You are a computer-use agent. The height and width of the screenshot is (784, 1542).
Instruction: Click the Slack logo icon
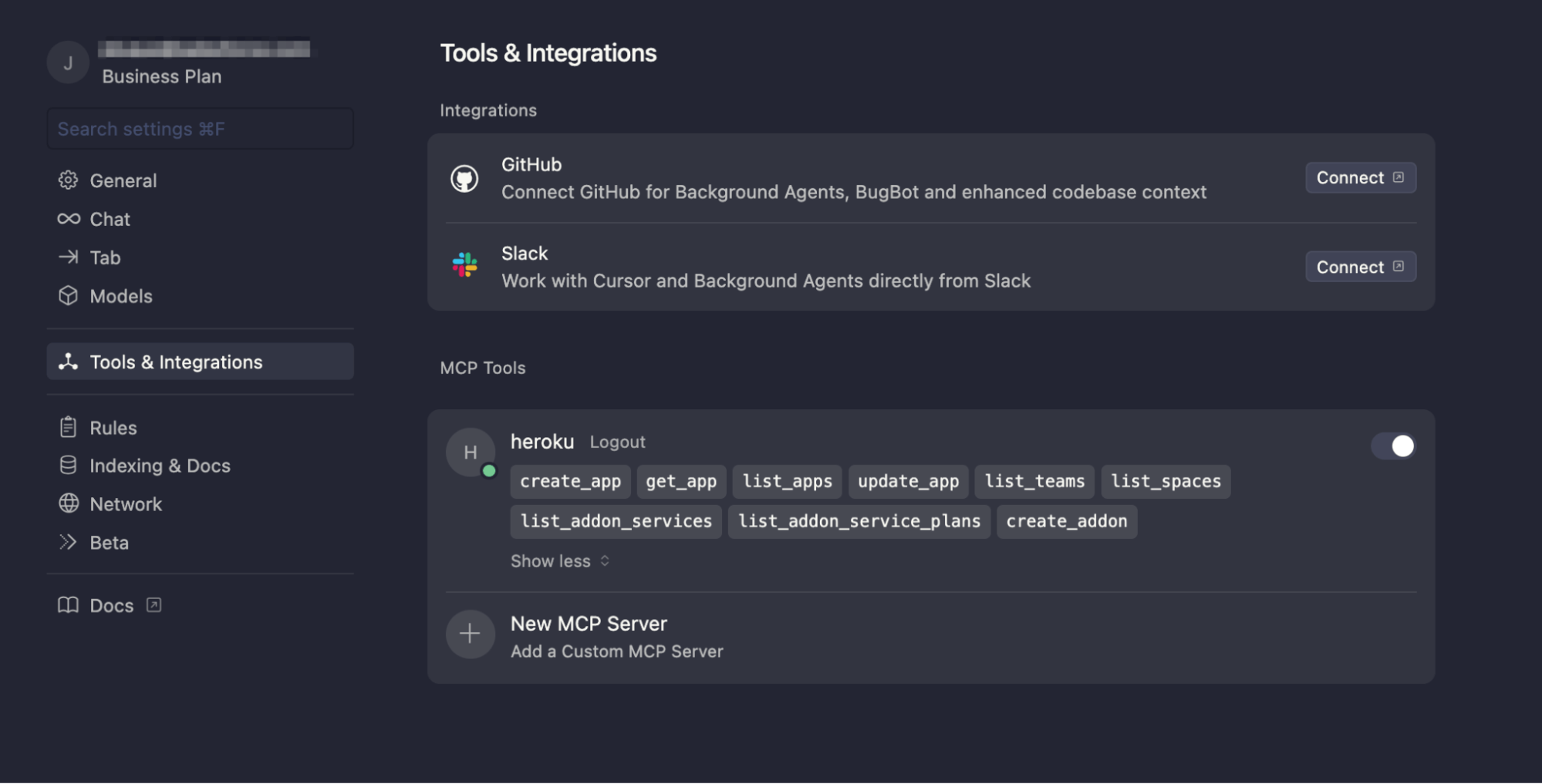pos(465,267)
